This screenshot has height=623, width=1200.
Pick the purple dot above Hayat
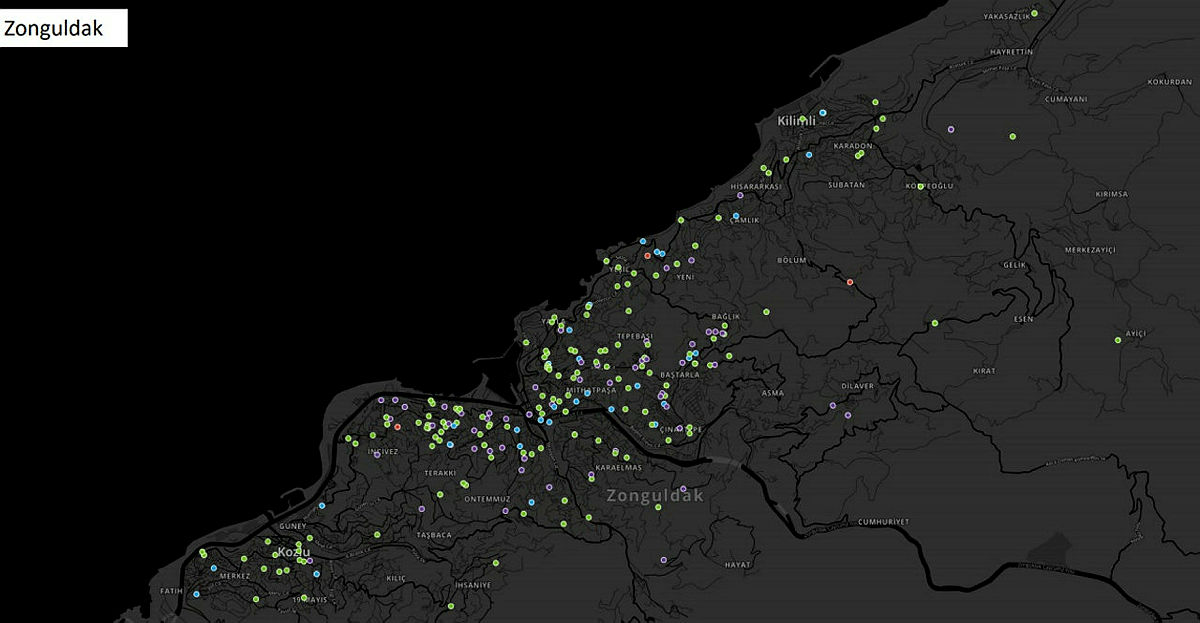[663, 560]
